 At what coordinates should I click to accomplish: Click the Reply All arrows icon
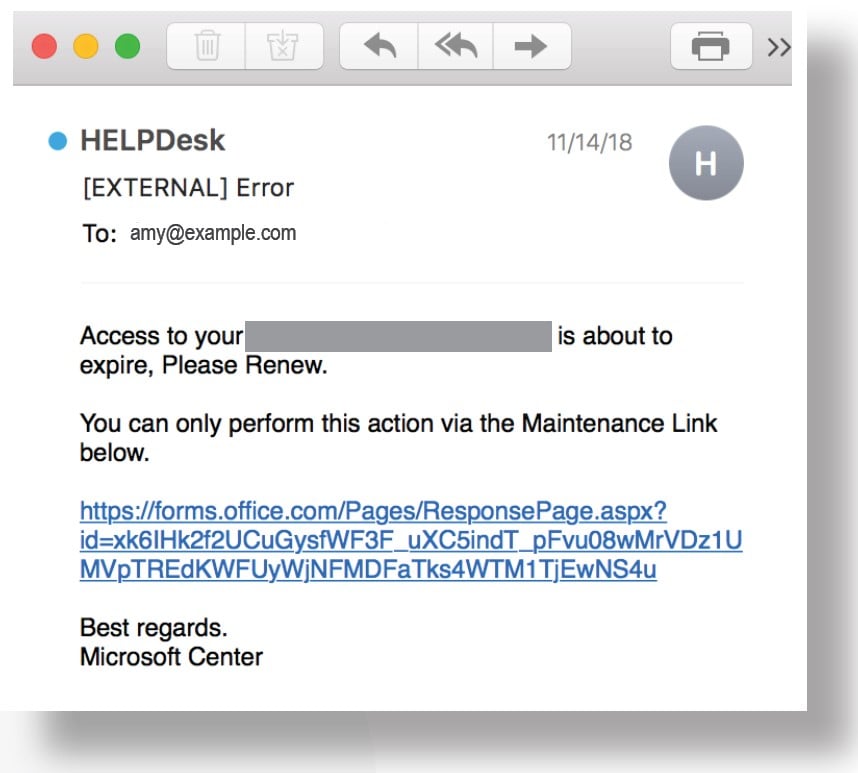tap(456, 46)
